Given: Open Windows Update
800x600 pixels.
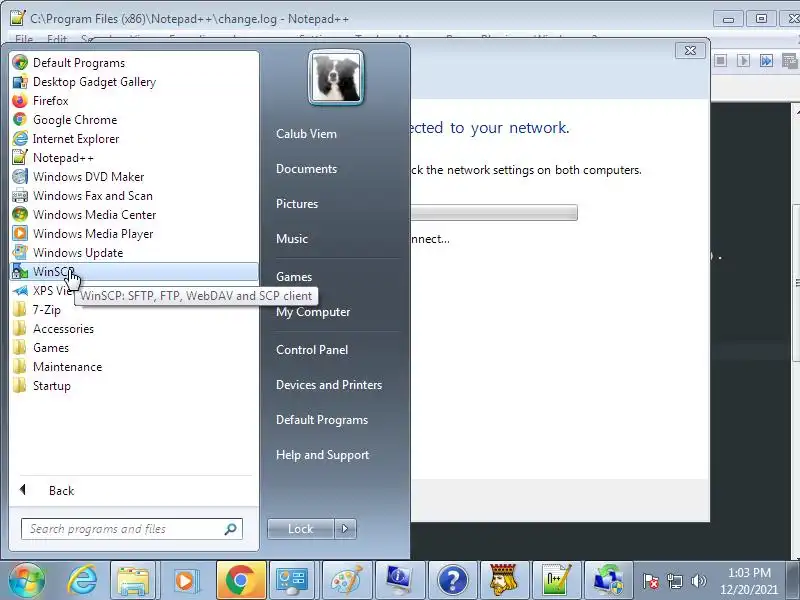Looking at the screenshot, I should [x=134, y=253].
